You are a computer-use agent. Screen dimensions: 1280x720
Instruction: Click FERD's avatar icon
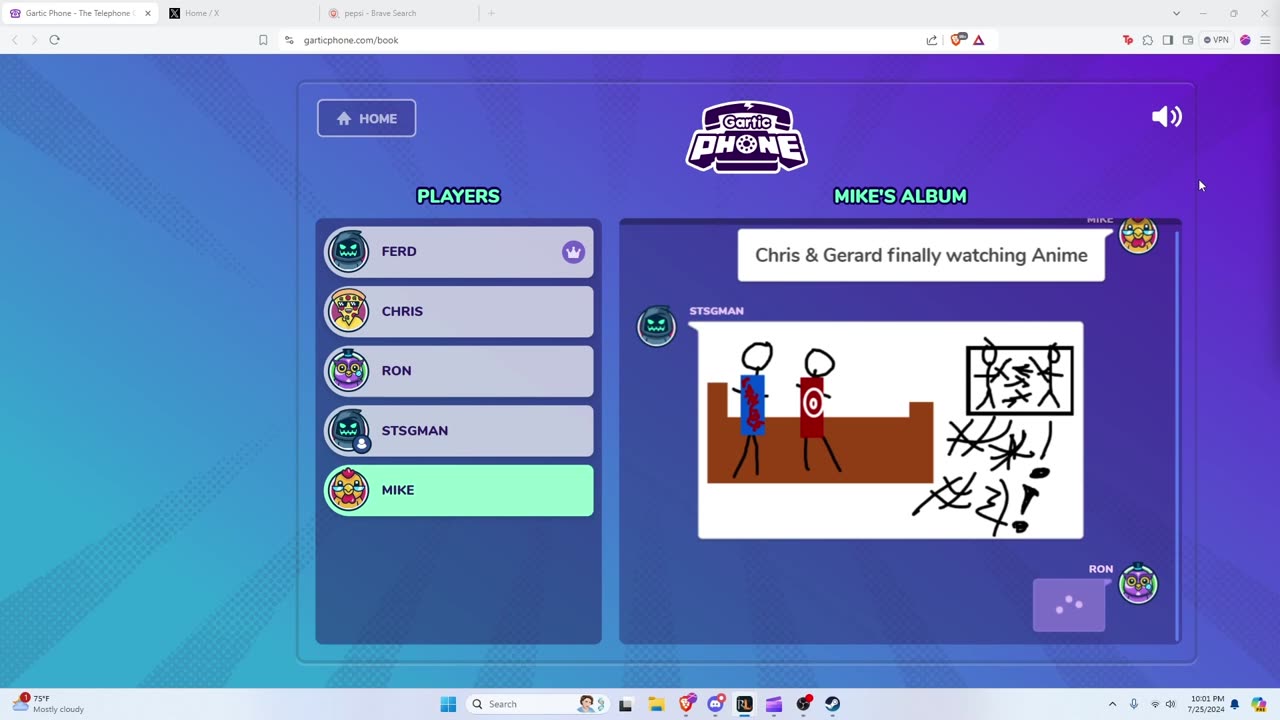(348, 251)
